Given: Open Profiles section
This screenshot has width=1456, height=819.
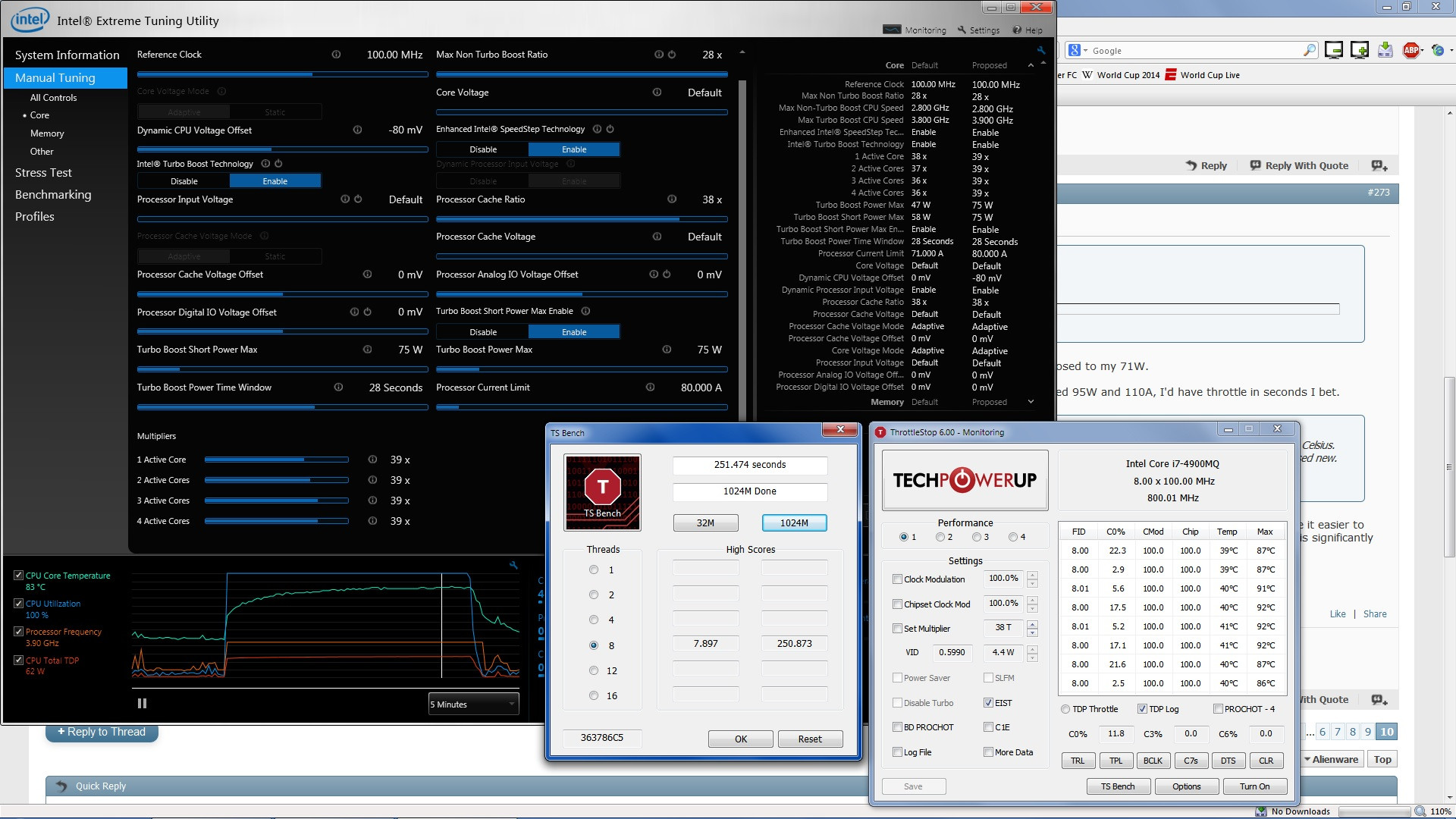Looking at the screenshot, I should (x=35, y=217).
